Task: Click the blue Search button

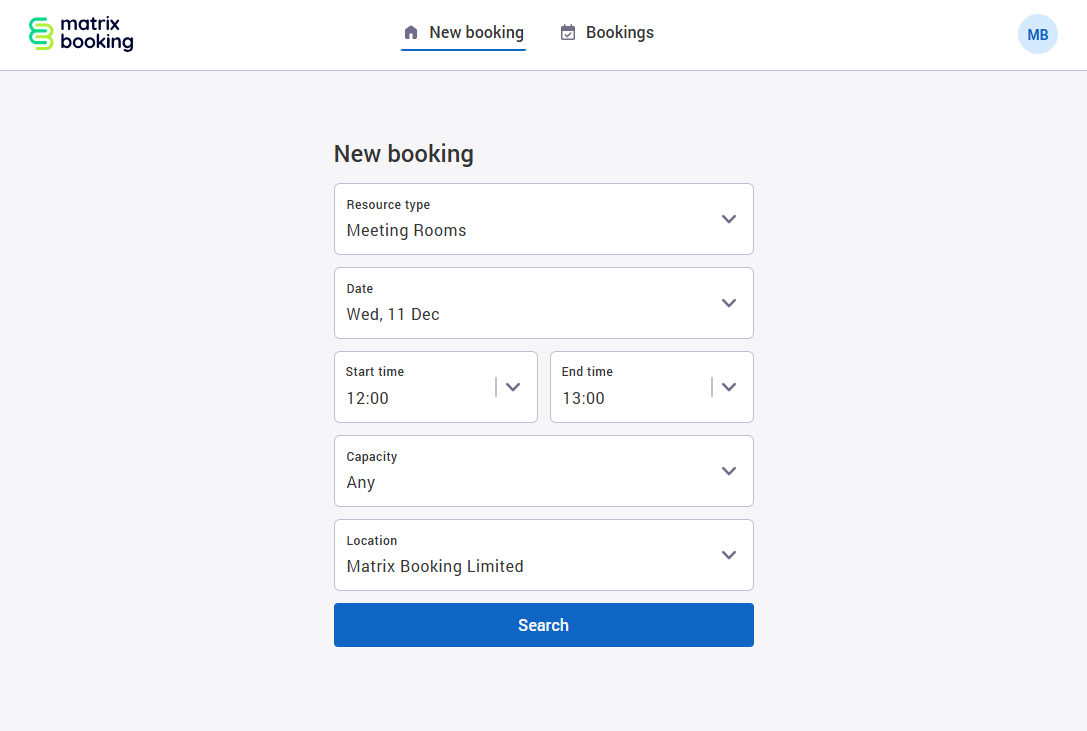Action: 544,625
